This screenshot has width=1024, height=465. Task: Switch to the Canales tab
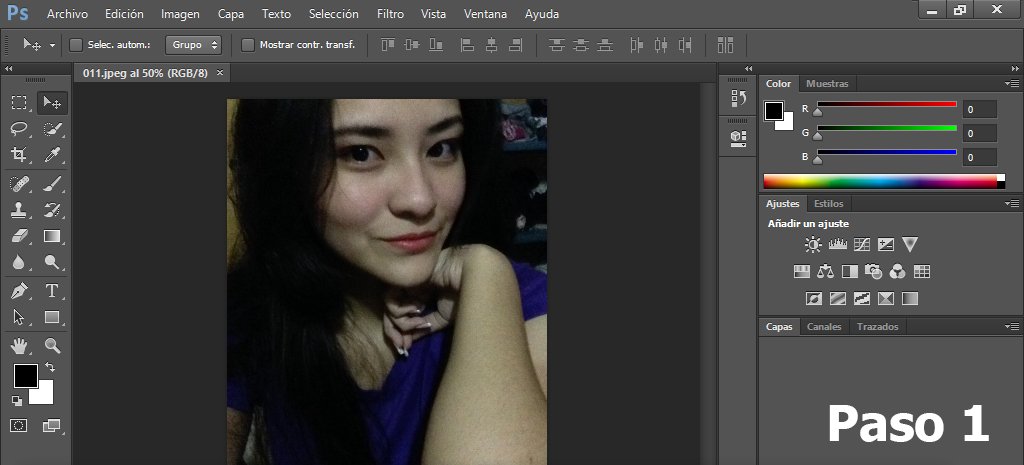[x=824, y=327]
